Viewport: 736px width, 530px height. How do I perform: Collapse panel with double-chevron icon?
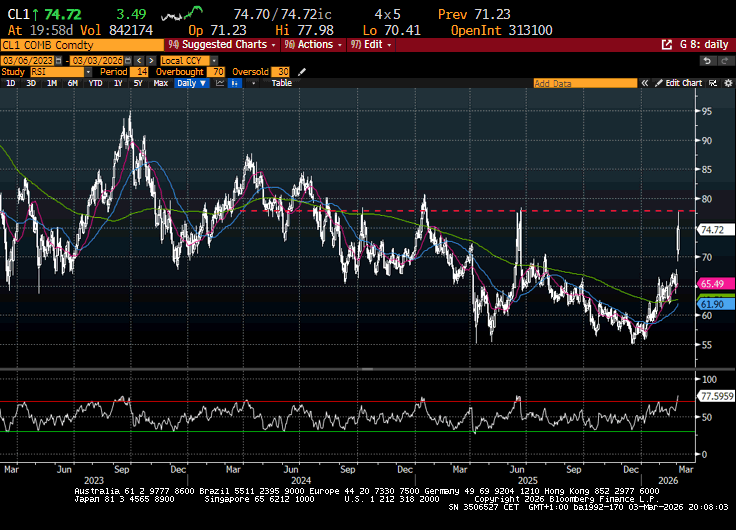tap(646, 83)
